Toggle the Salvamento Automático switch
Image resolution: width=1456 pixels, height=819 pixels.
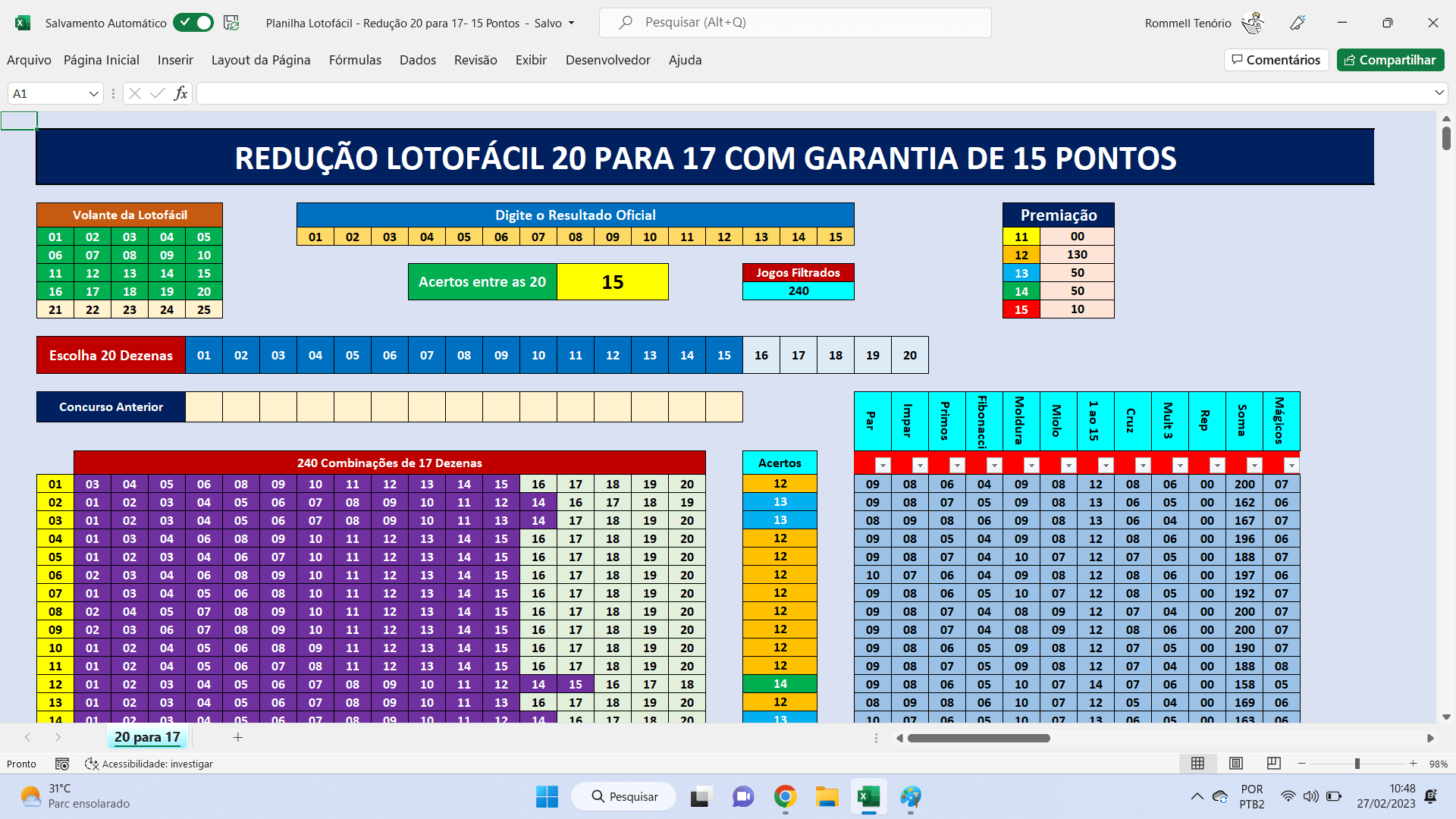pyautogui.click(x=193, y=23)
